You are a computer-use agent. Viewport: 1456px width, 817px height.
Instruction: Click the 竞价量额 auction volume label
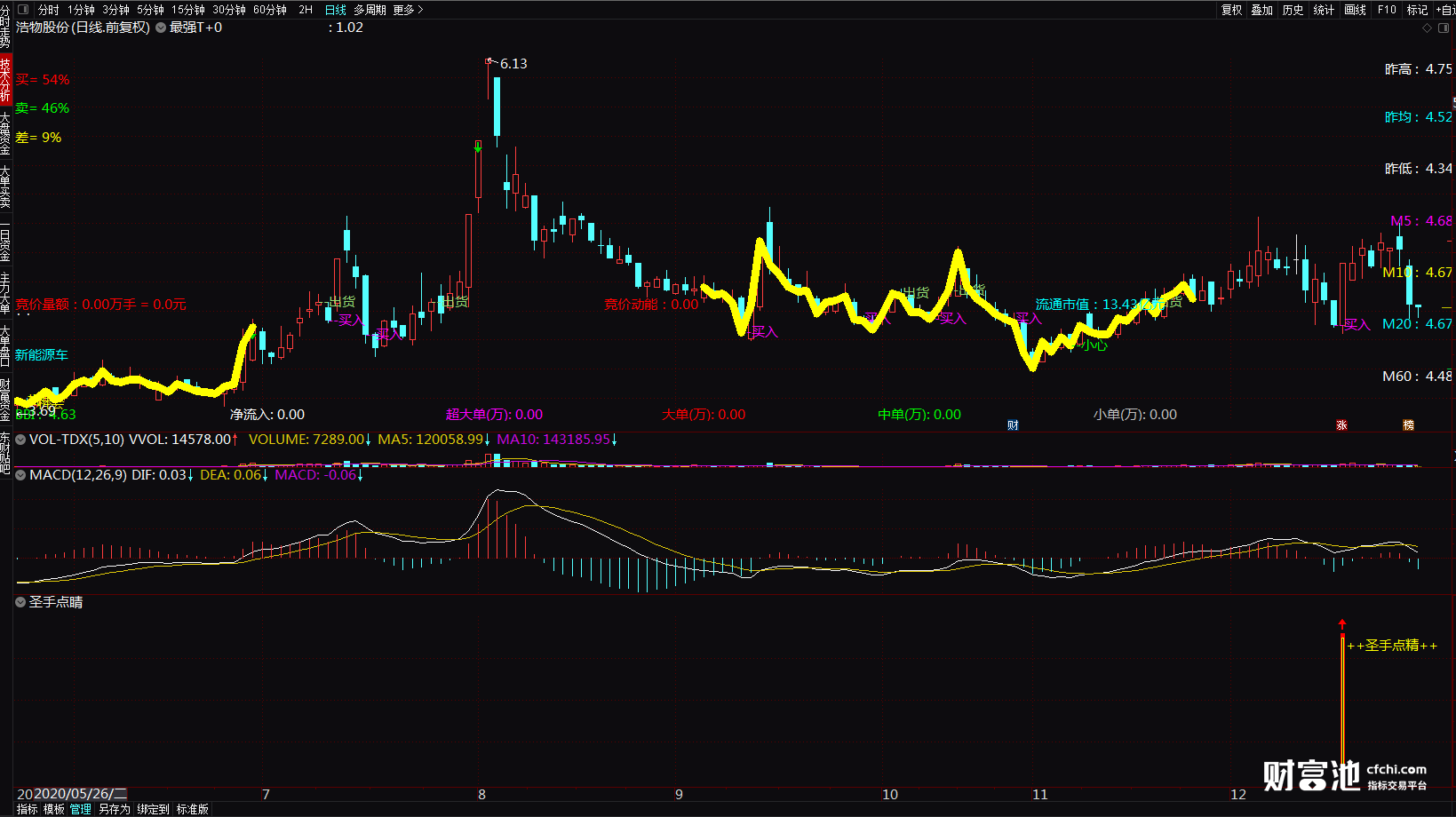tap(101, 305)
